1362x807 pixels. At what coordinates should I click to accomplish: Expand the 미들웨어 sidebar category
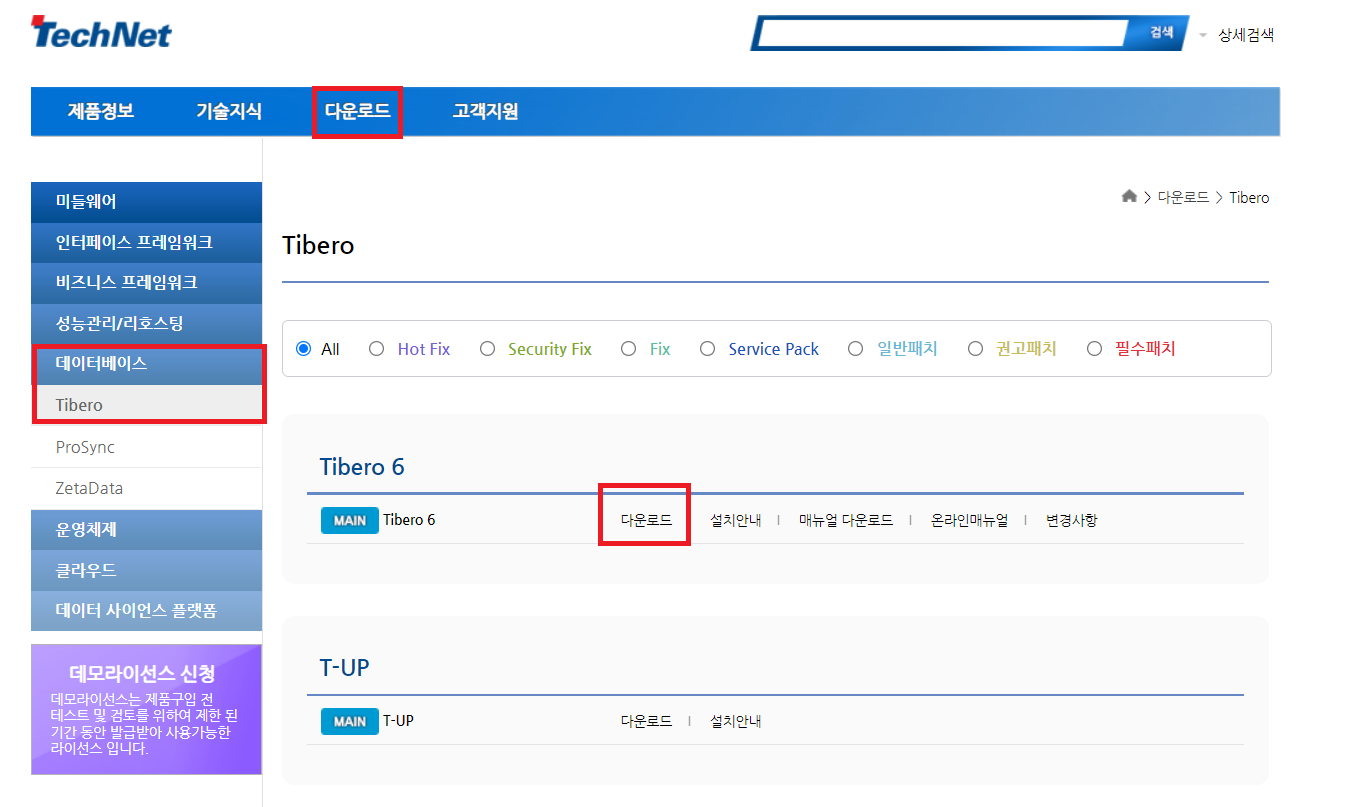(146, 202)
